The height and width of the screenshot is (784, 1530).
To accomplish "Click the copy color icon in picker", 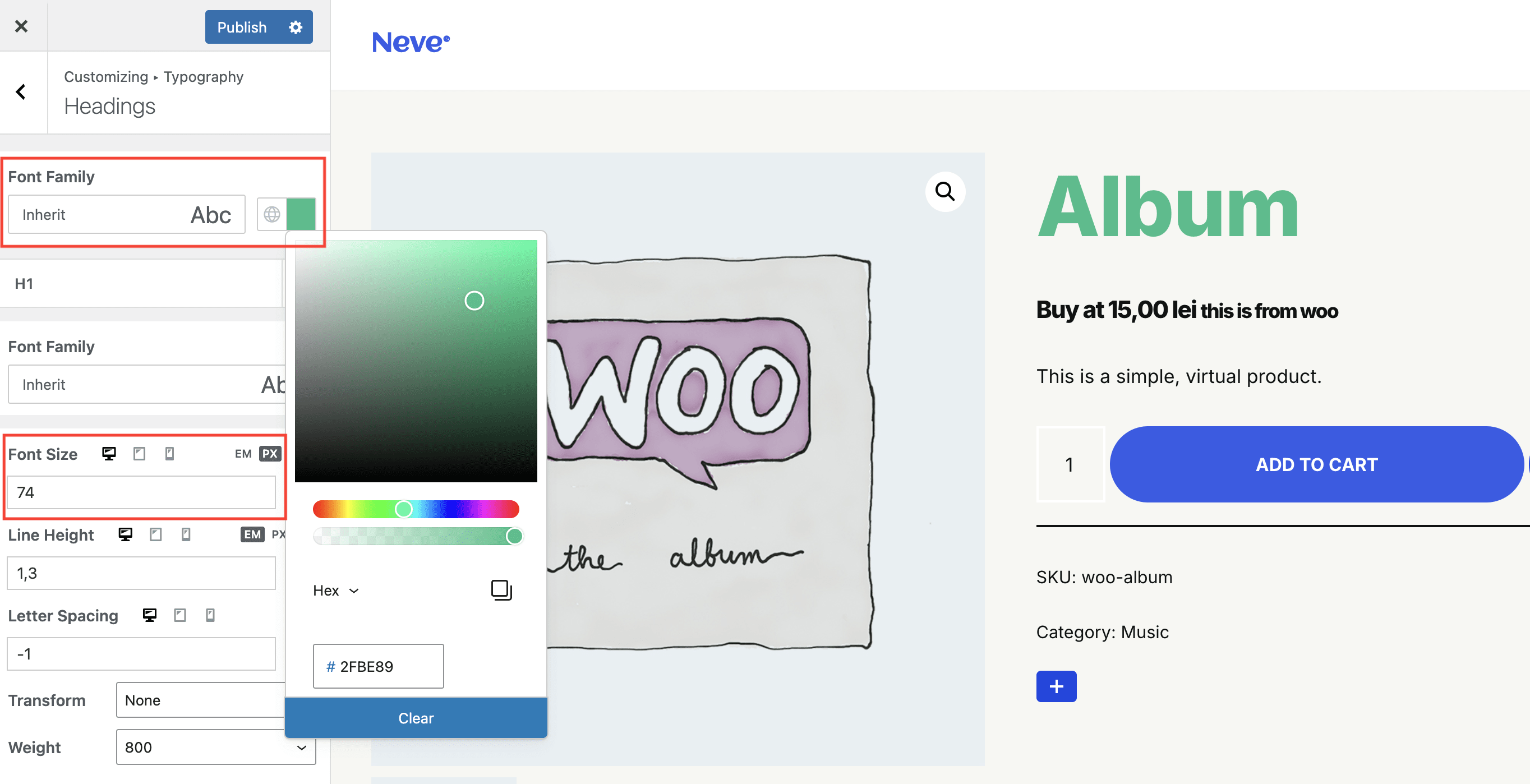I will (x=501, y=590).
